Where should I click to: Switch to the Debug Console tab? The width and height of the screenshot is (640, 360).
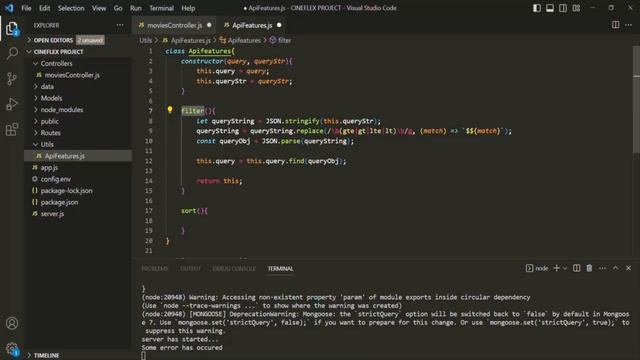234,269
